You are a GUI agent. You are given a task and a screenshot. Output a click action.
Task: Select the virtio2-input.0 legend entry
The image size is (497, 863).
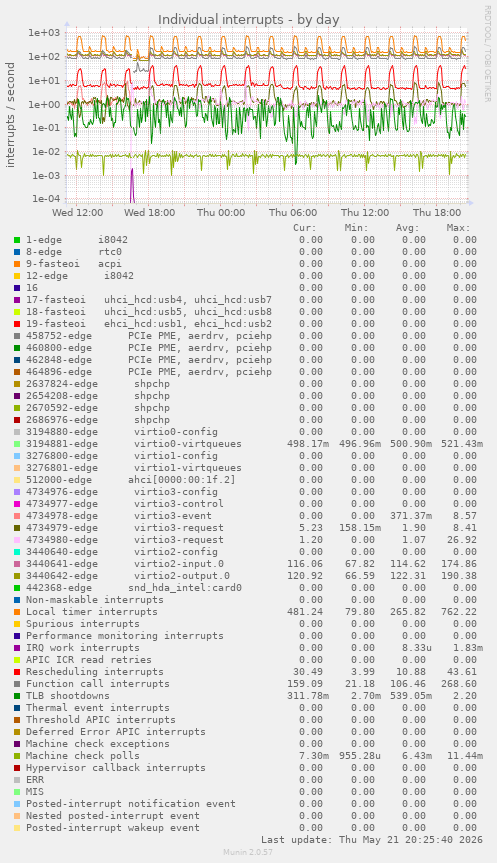click(125, 564)
